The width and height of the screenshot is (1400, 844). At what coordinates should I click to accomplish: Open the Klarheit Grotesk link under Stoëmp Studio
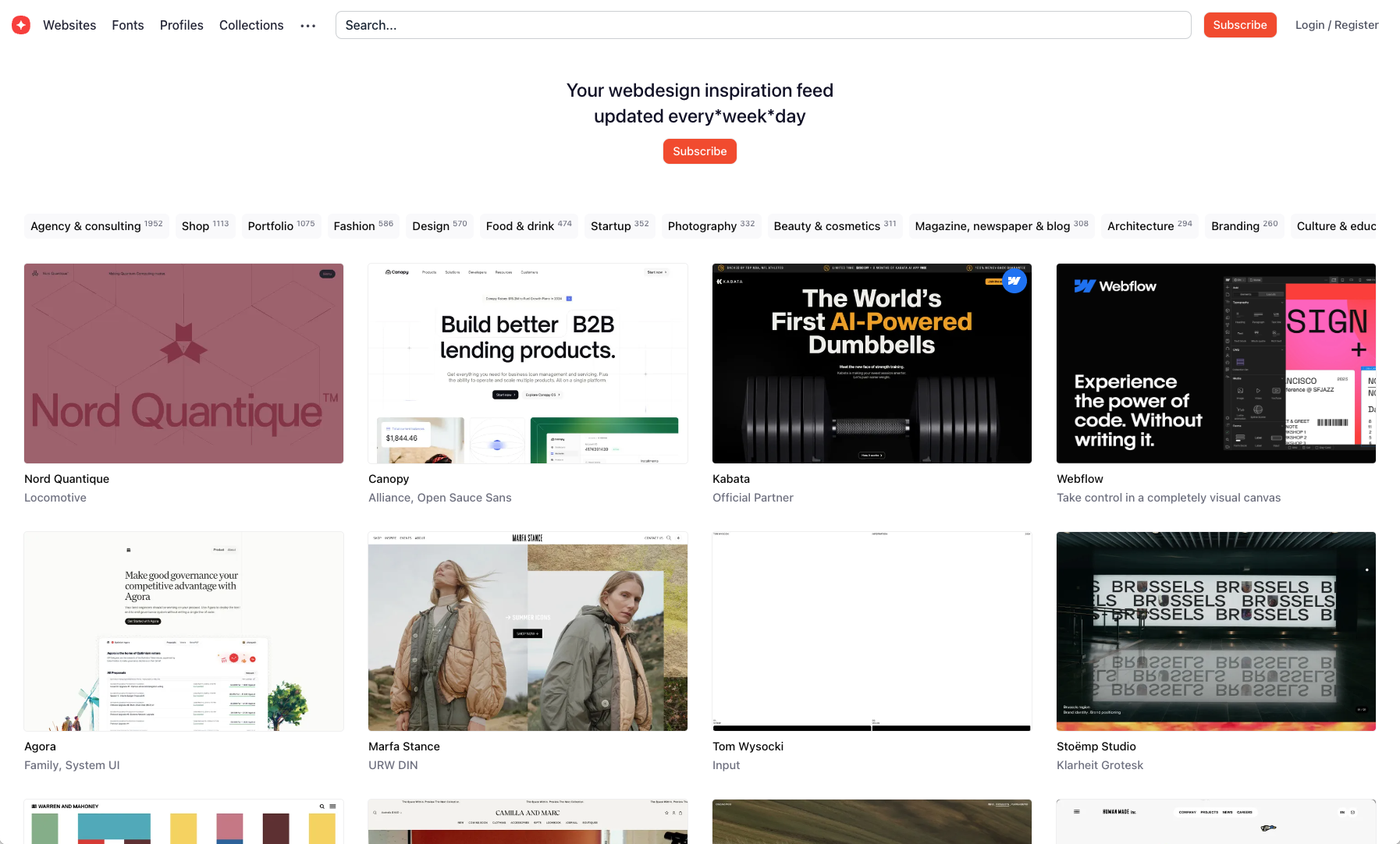point(1100,764)
